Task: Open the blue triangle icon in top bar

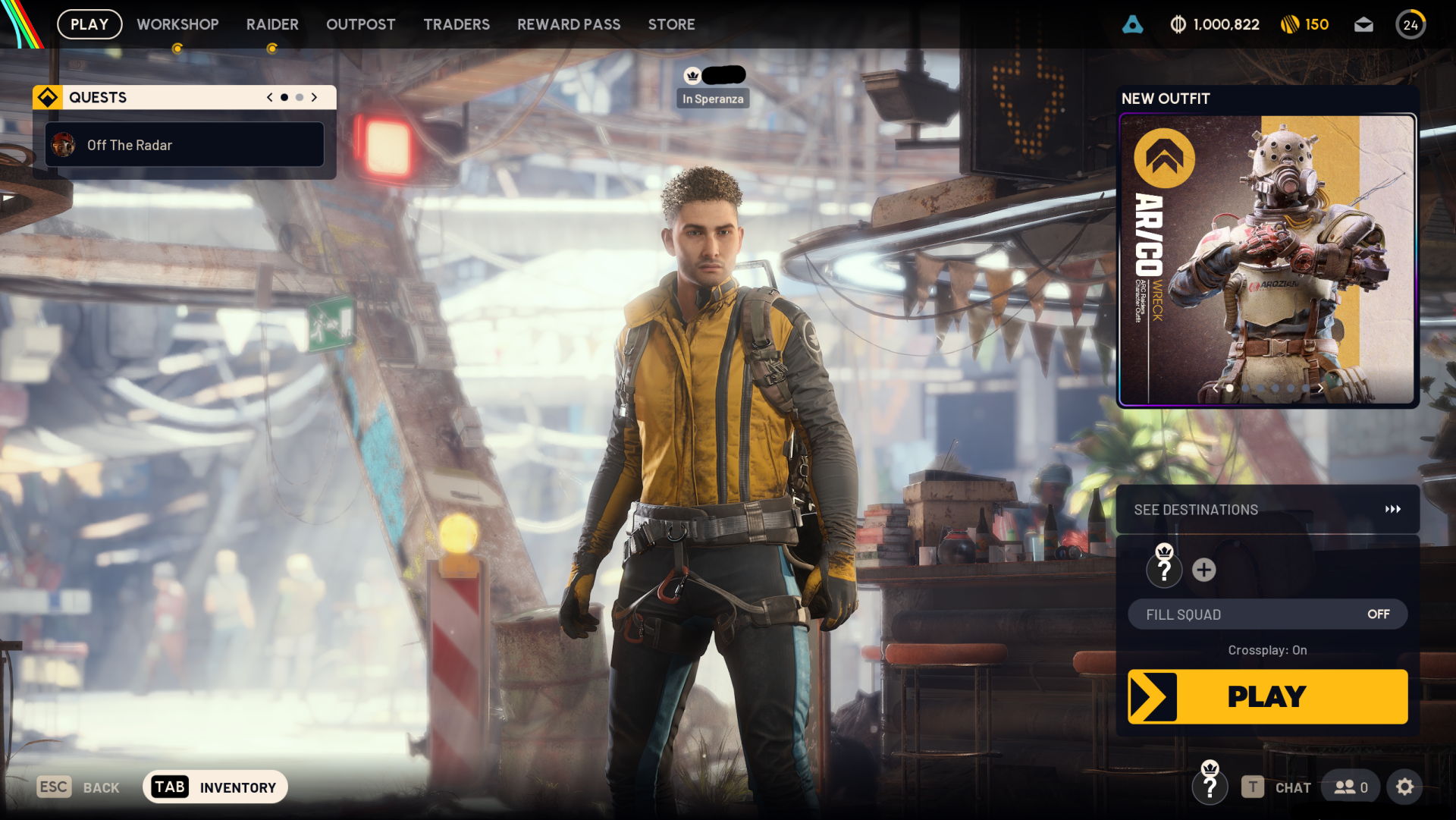Action: 1132,24
